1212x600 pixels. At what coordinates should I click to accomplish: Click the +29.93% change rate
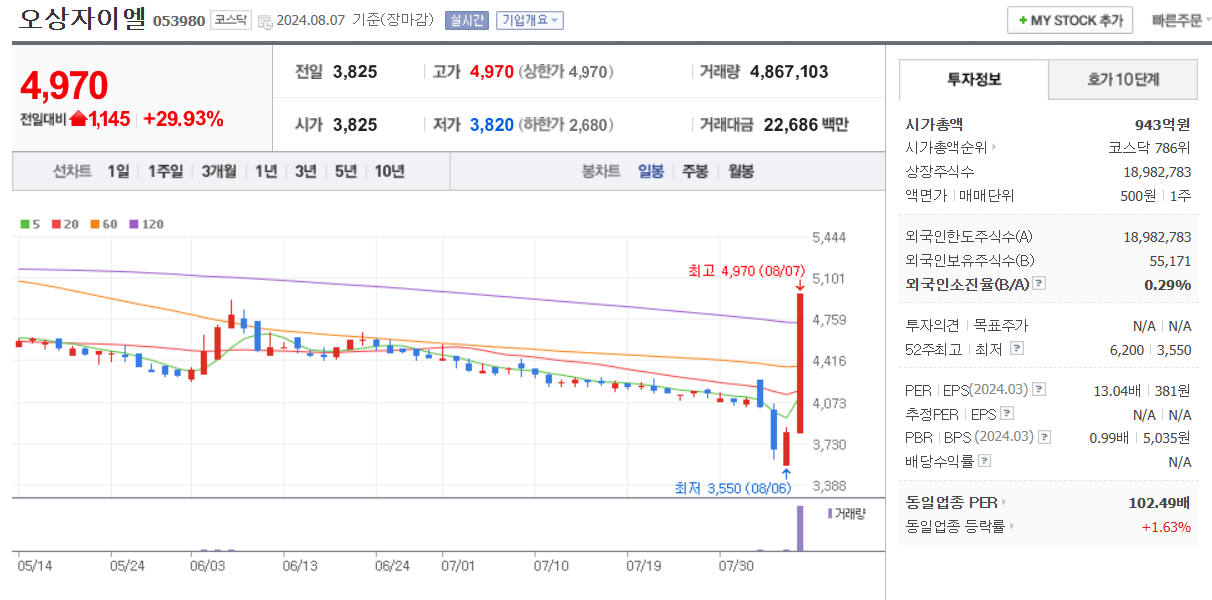[x=183, y=119]
